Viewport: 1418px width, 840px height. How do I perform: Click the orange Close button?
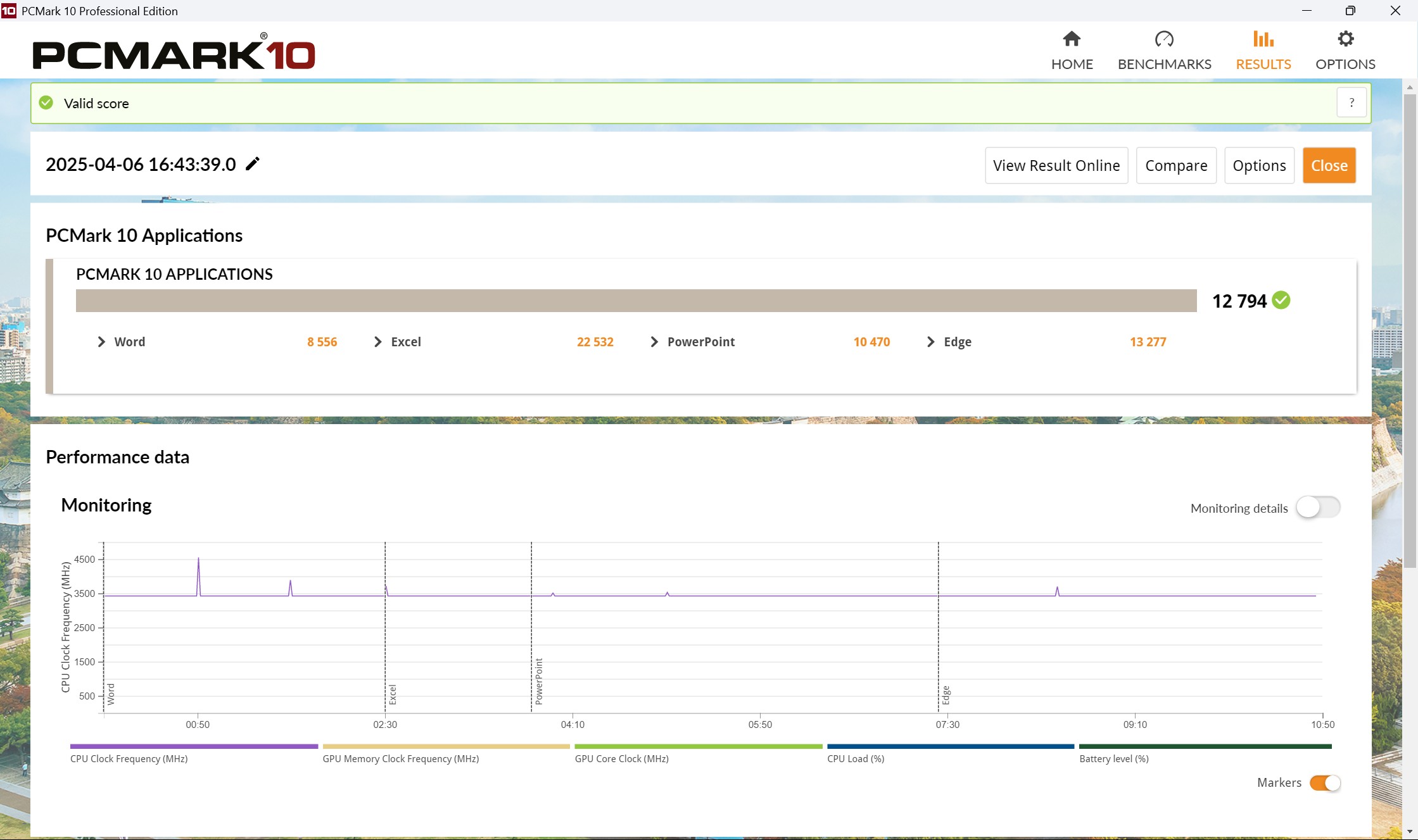(x=1329, y=165)
